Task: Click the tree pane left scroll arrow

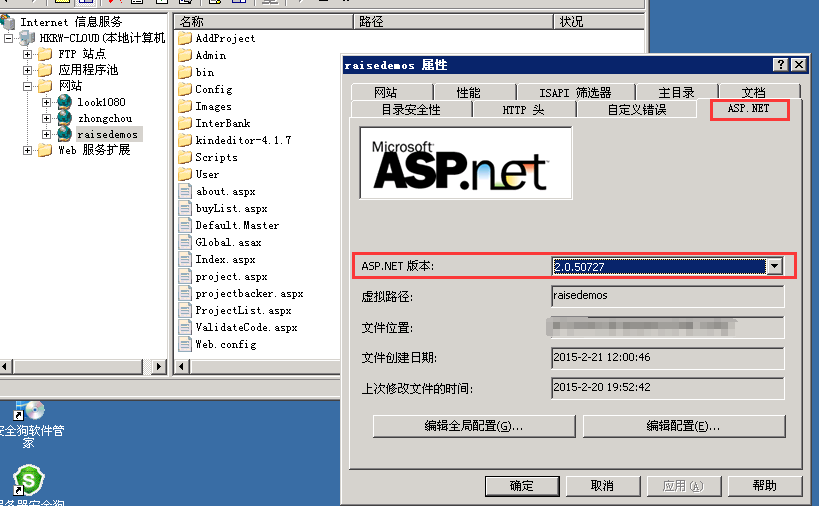Action: (x=6, y=367)
